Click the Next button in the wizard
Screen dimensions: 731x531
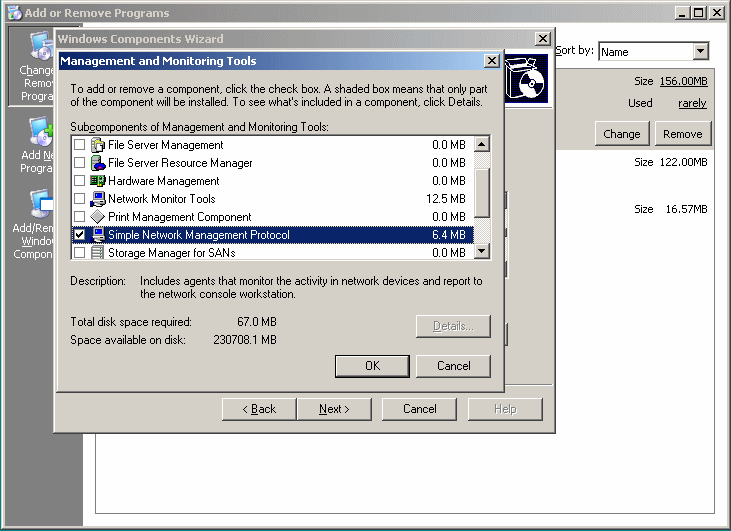coord(334,409)
